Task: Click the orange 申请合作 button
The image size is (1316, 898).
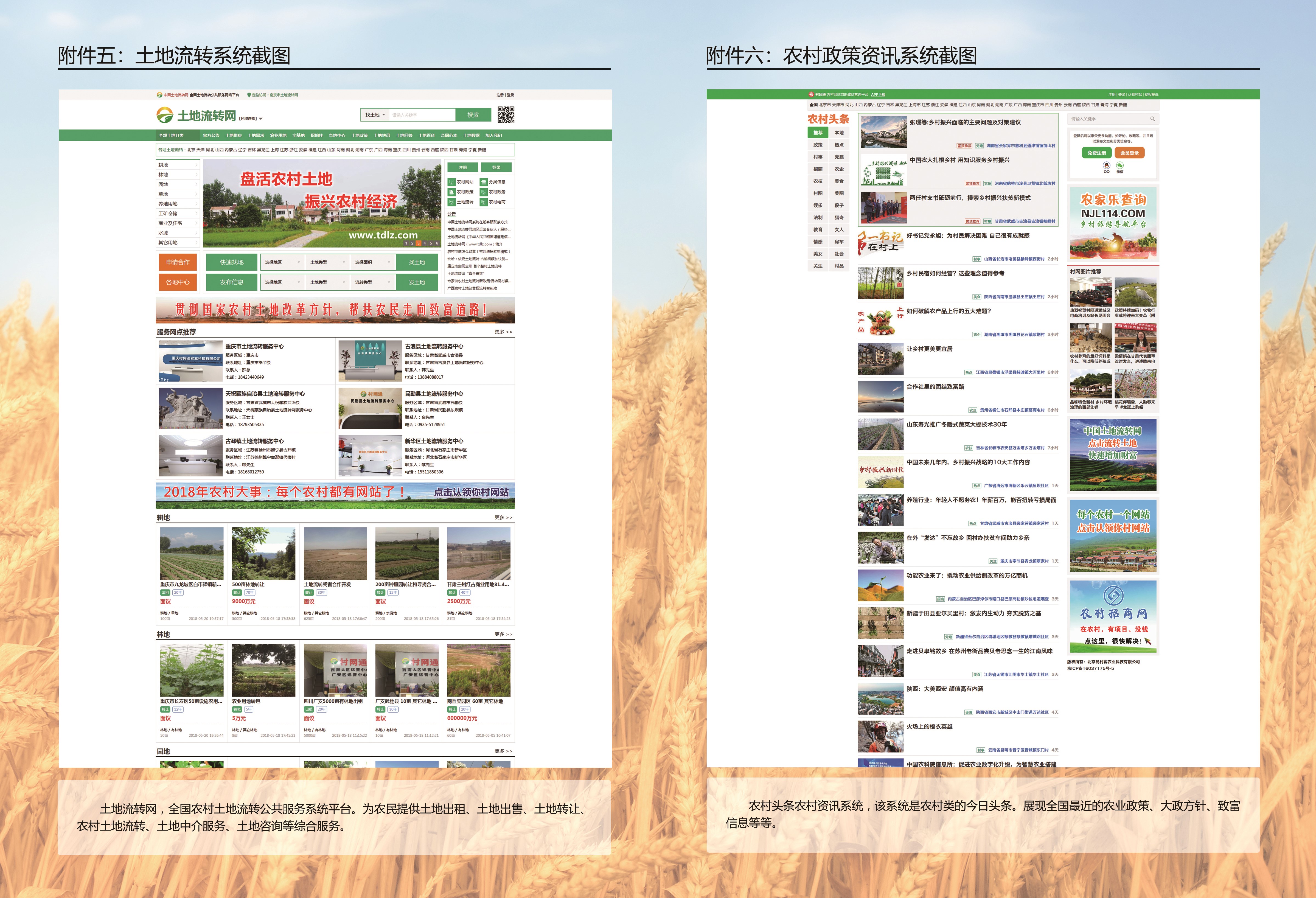Action: coord(178,262)
